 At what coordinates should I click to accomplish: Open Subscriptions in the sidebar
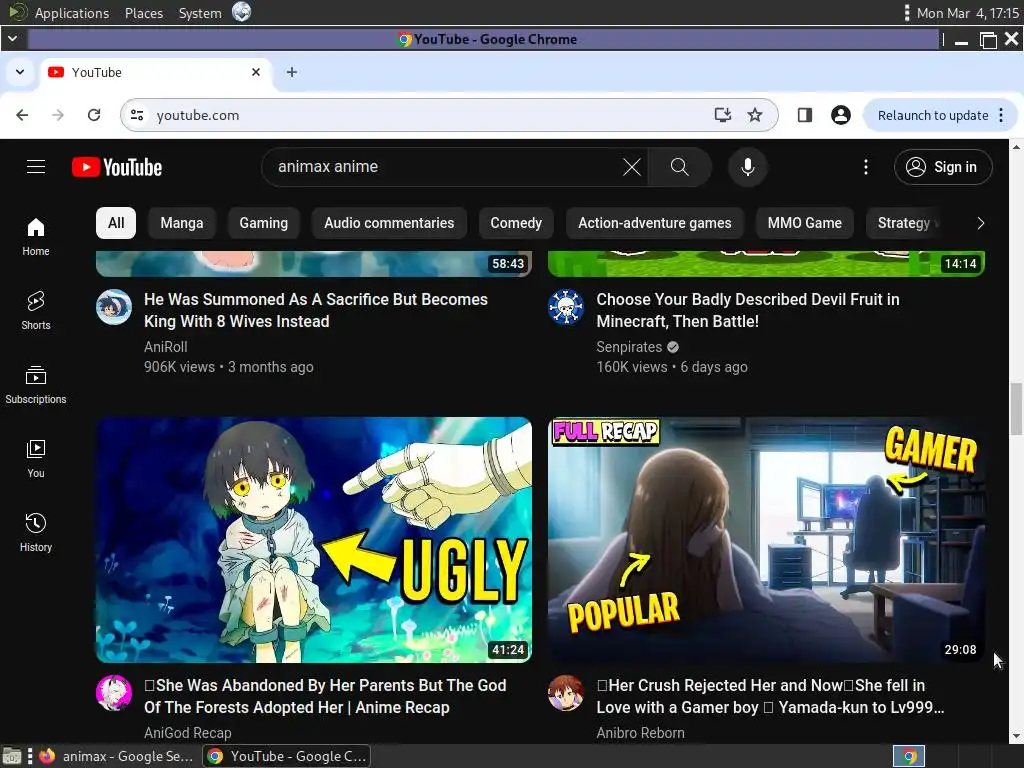(36, 385)
